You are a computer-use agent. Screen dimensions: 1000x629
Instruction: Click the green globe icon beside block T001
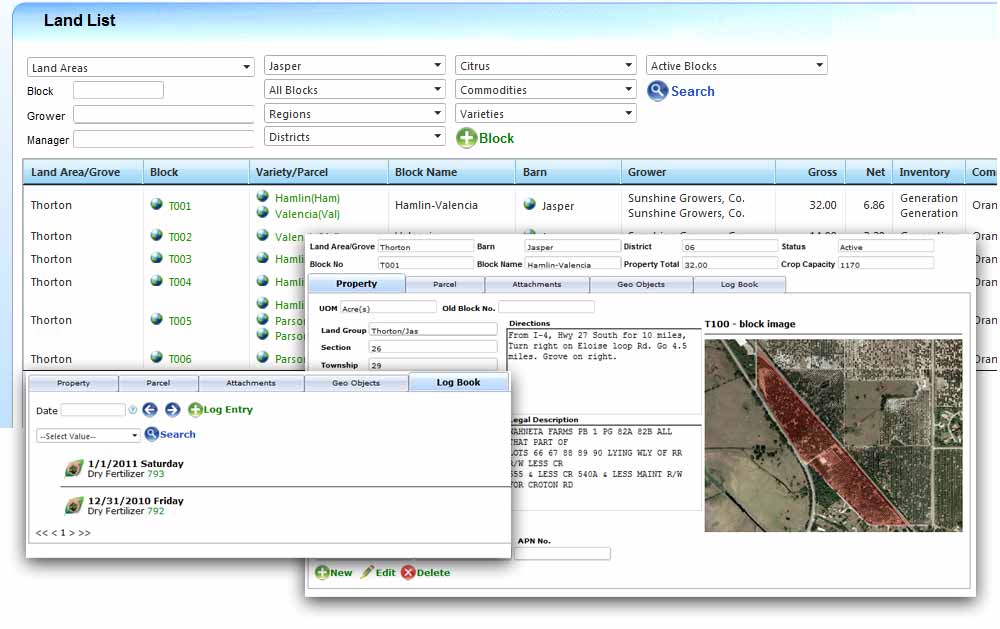pos(158,204)
